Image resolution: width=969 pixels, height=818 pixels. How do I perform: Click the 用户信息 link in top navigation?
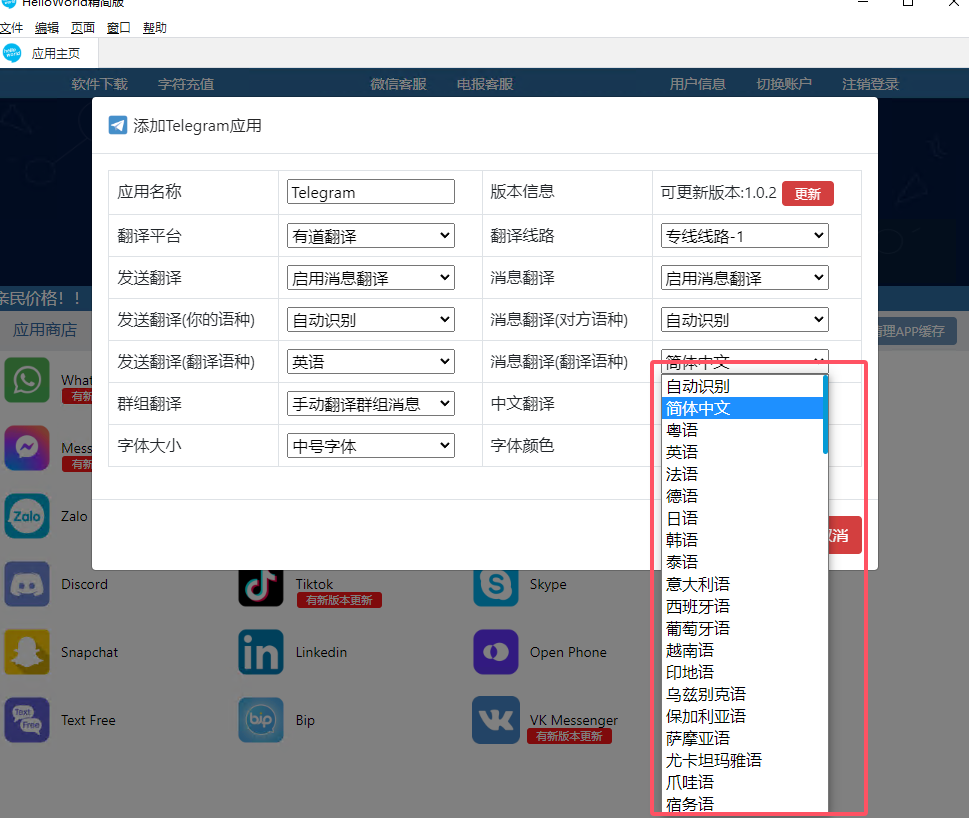point(697,84)
